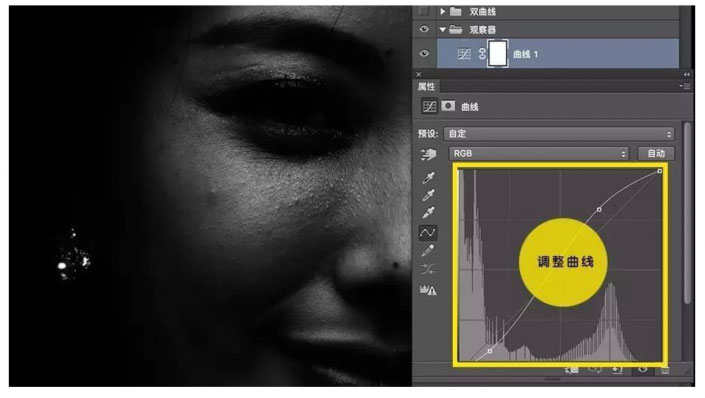Viewport: 705px width, 398px height.
Task: Open the 预设 preset dropdown showing 自定
Action: pyautogui.click(x=559, y=134)
